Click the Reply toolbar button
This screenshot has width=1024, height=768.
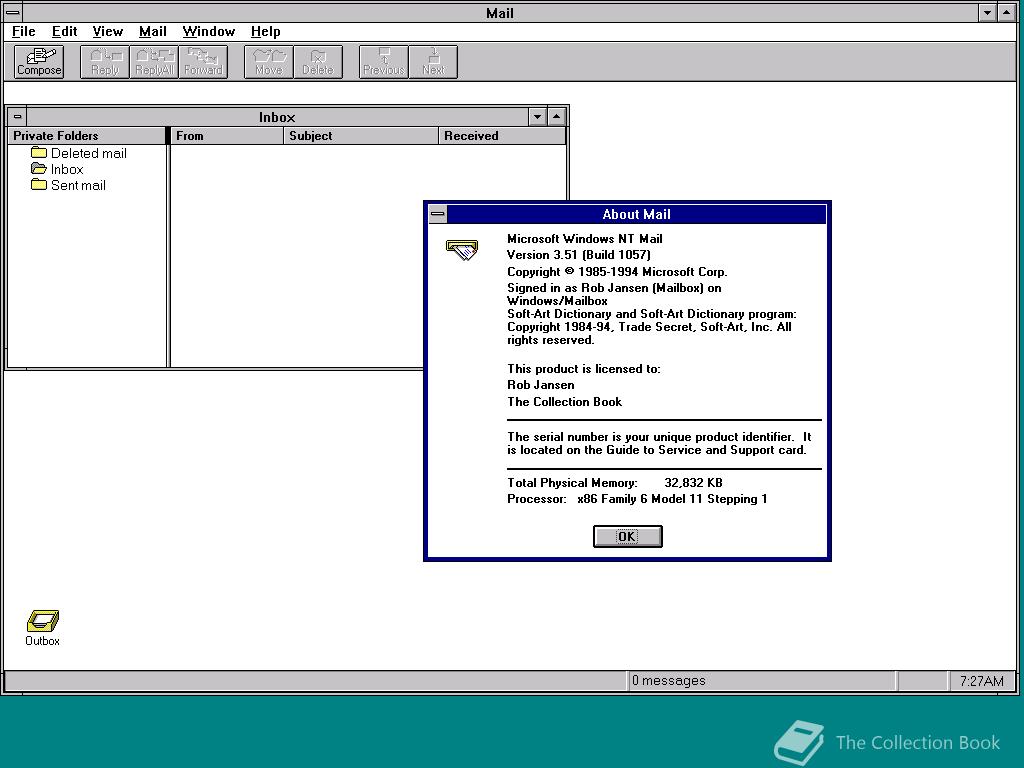pyautogui.click(x=104, y=62)
